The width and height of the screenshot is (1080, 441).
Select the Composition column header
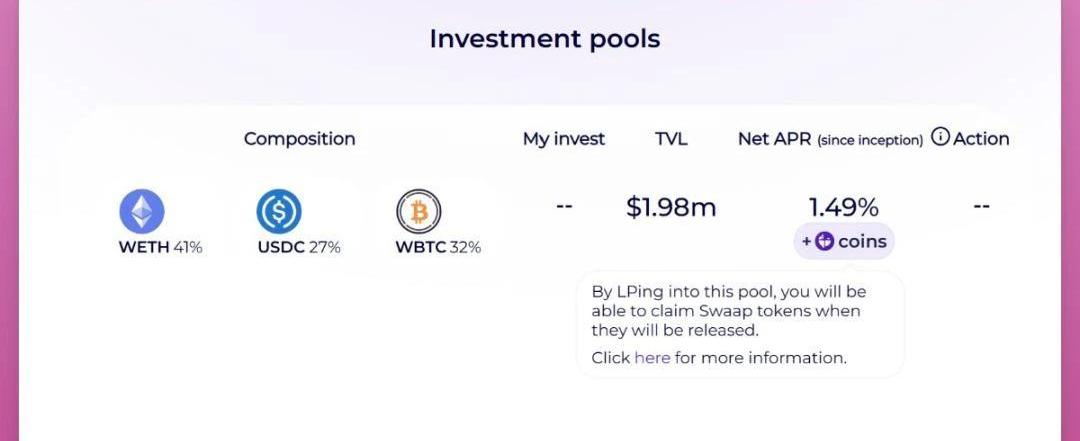(299, 139)
